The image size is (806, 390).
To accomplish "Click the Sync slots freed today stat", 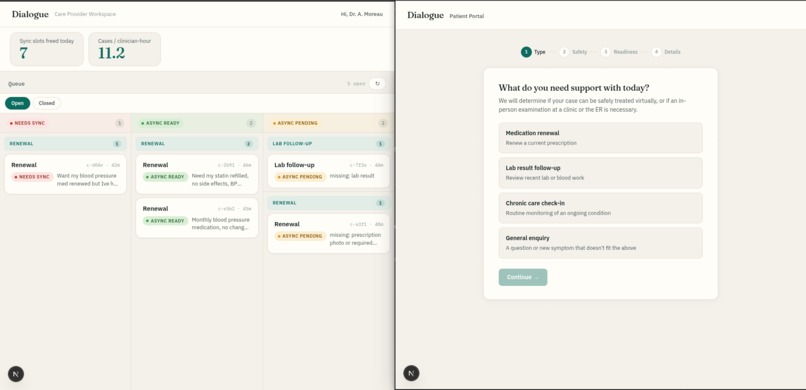I will pos(47,49).
